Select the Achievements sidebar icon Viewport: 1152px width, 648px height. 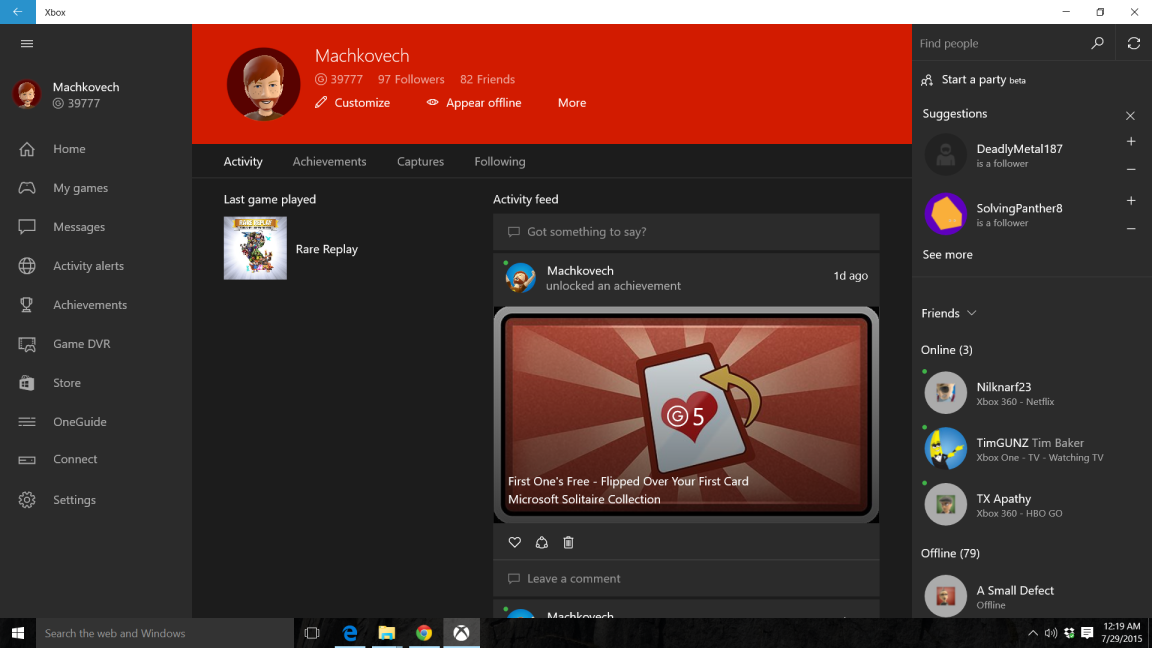click(x=27, y=304)
